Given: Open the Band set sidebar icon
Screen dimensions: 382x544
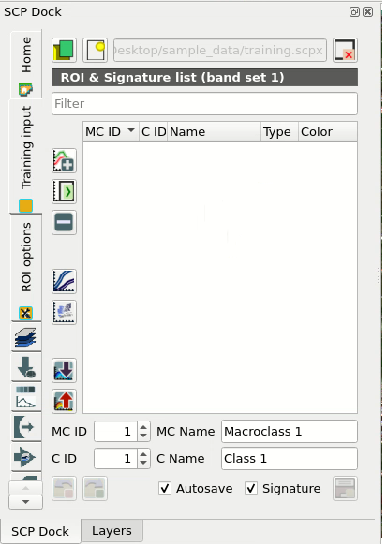Looking at the screenshot, I should coord(26,337).
